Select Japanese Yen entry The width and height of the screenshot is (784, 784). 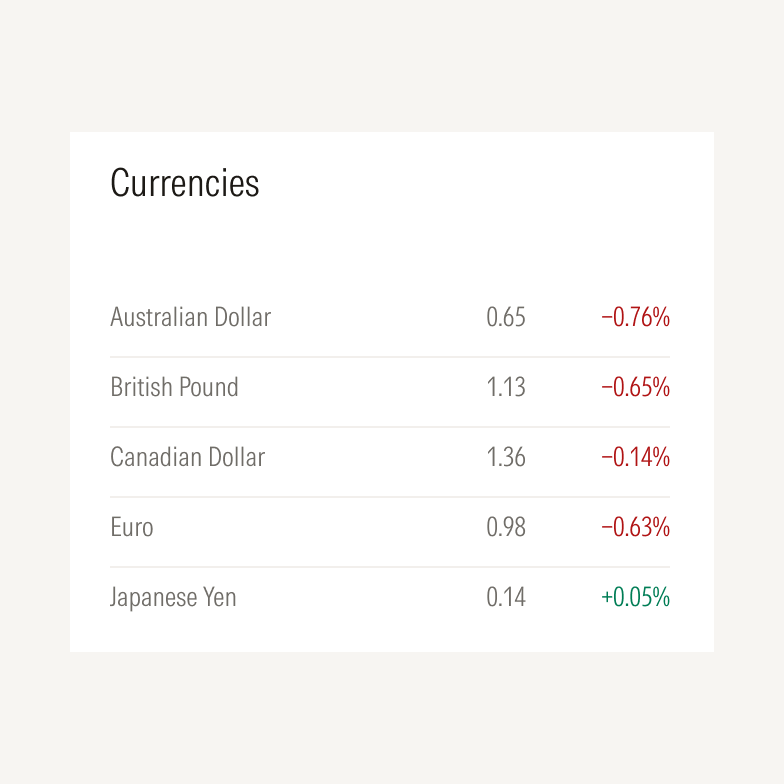(x=174, y=598)
